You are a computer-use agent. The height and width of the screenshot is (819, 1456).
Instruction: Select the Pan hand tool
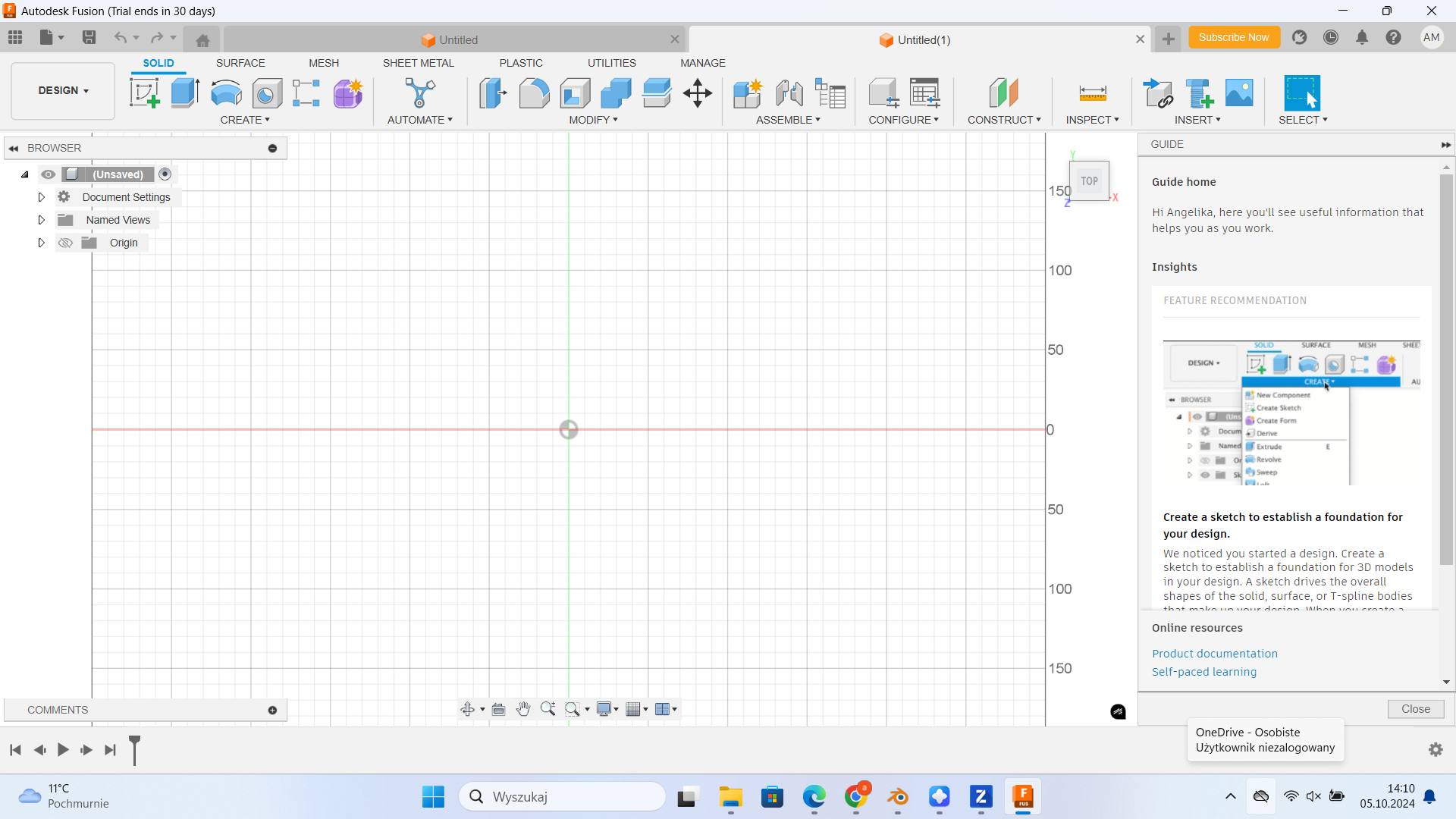523,709
